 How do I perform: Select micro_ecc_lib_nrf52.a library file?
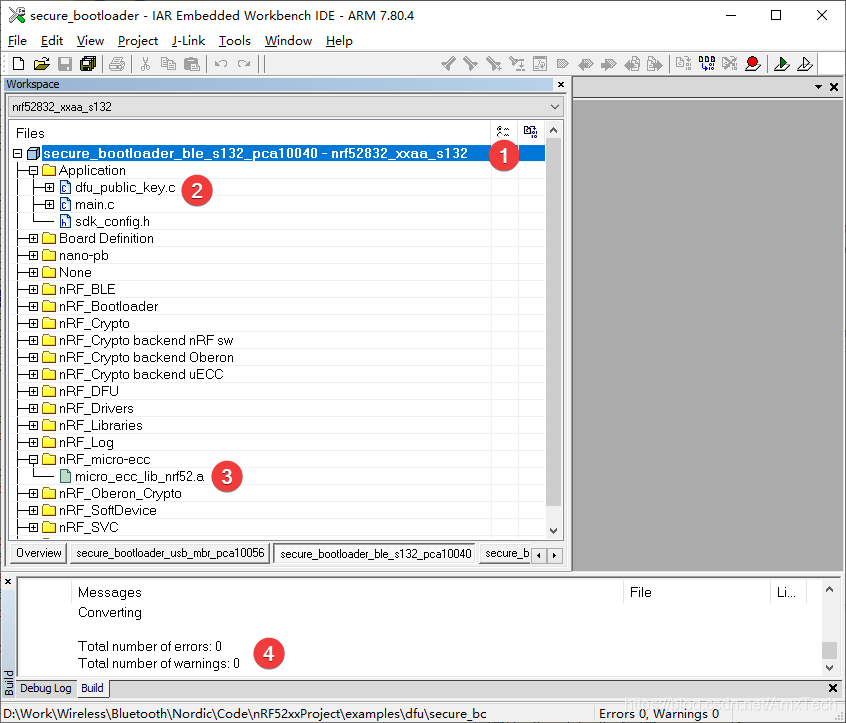click(x=139, y=476)
